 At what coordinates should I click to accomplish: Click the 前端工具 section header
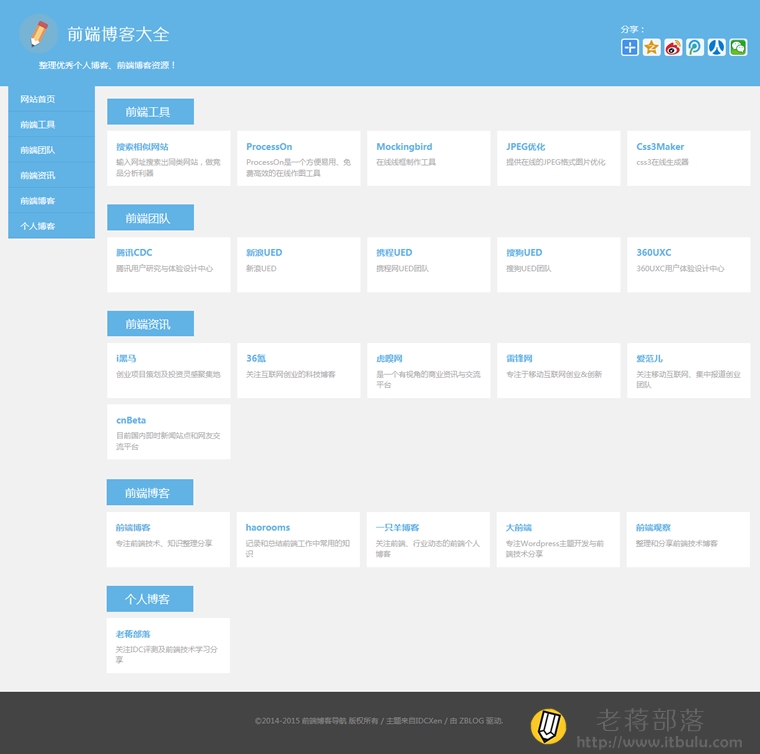point(150,112)
